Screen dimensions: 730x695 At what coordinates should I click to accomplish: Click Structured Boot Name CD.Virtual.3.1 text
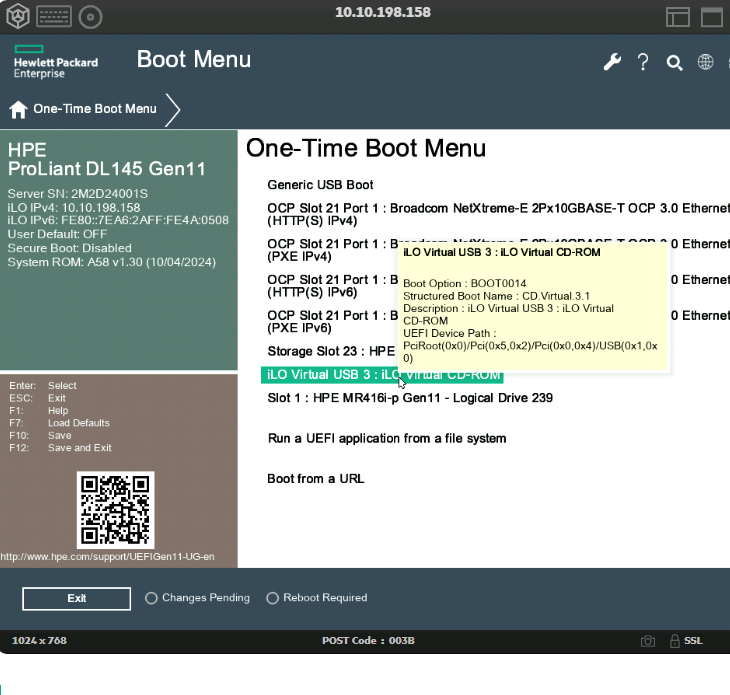point(496,296)
